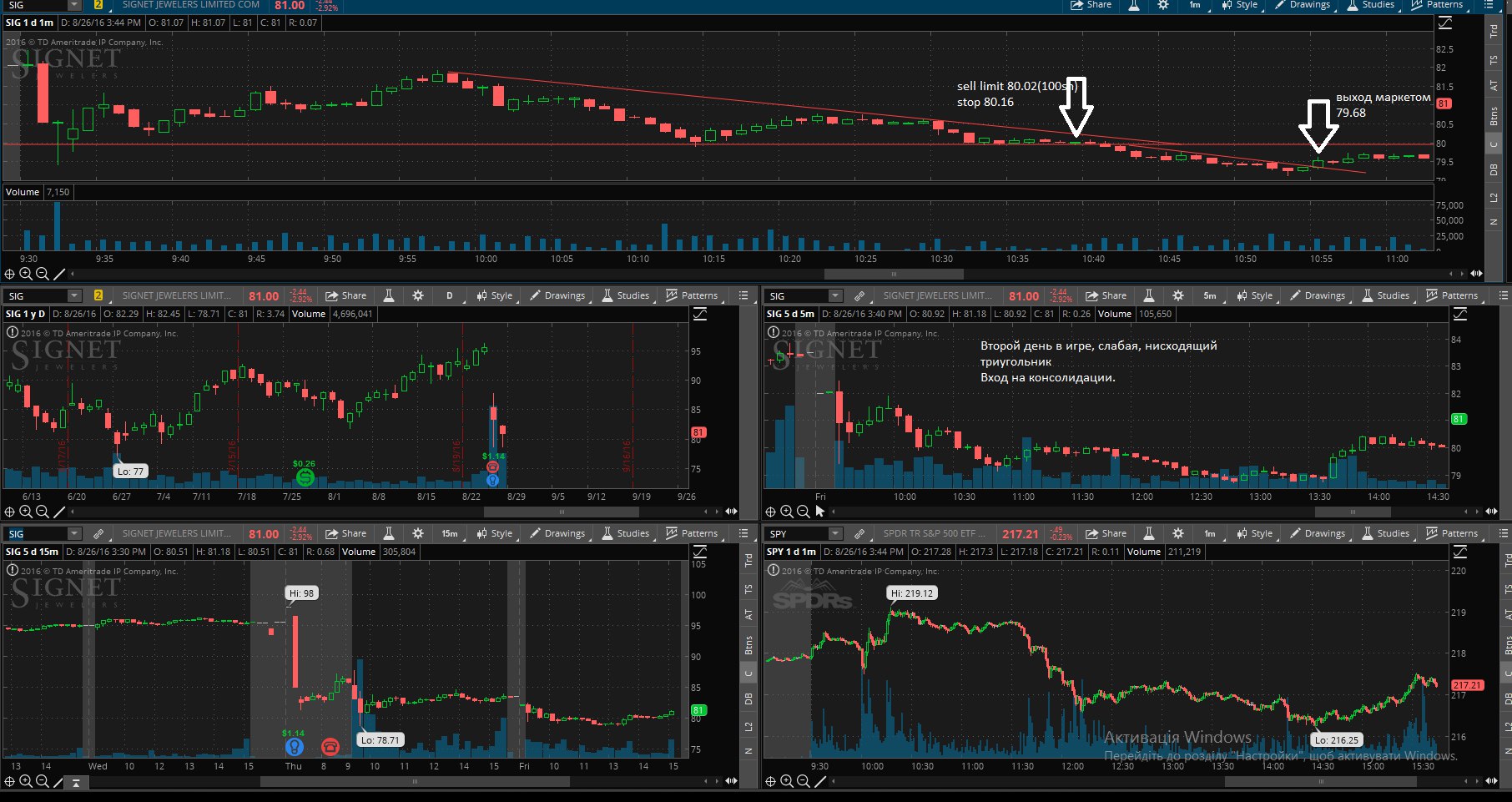Open gear settings in SIG 1y D chart
The height and width of the screenshot is (802, 1512).
pyautogui.click(x=418, y=295)
